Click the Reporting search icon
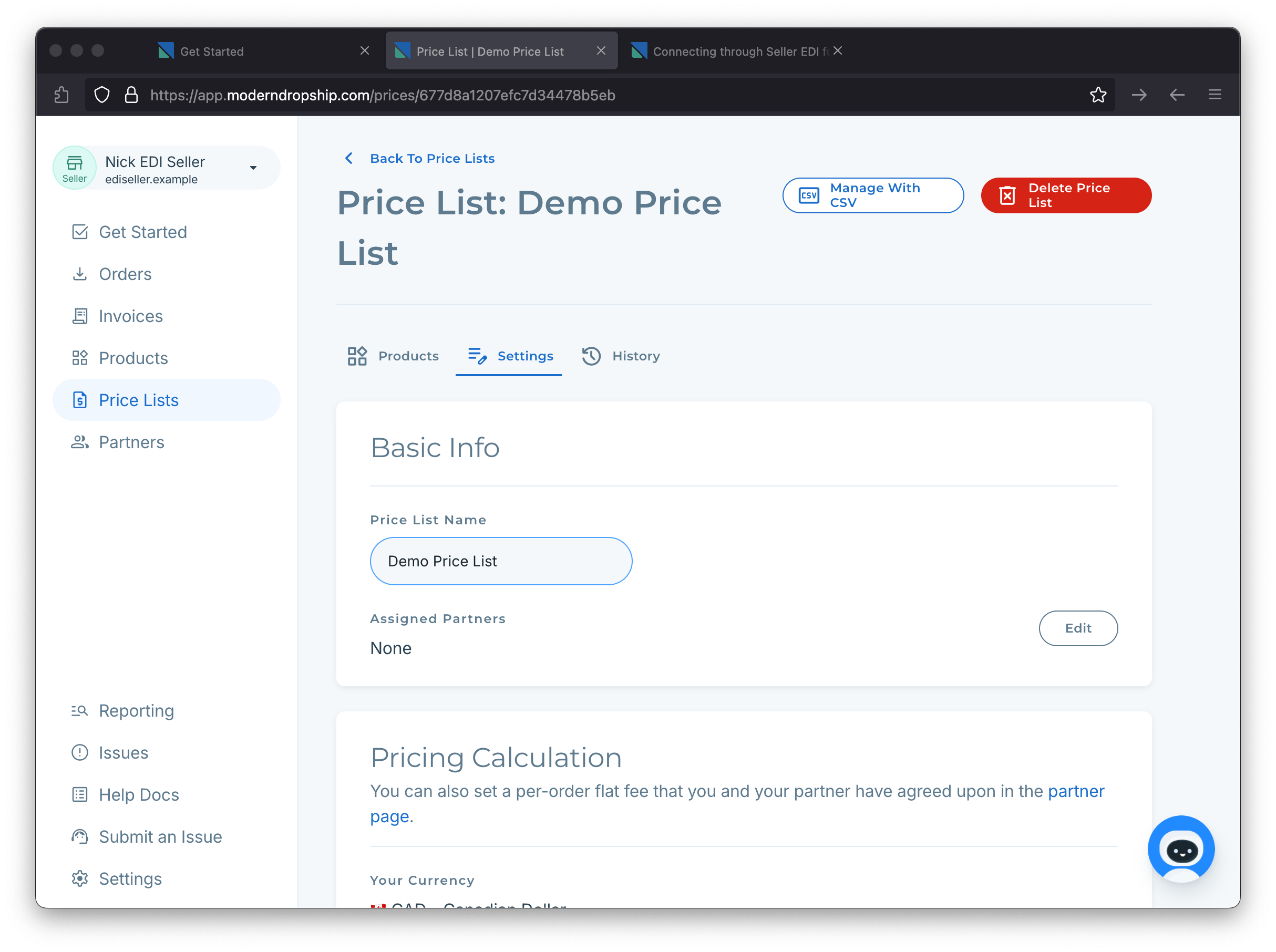 point(79,710)
